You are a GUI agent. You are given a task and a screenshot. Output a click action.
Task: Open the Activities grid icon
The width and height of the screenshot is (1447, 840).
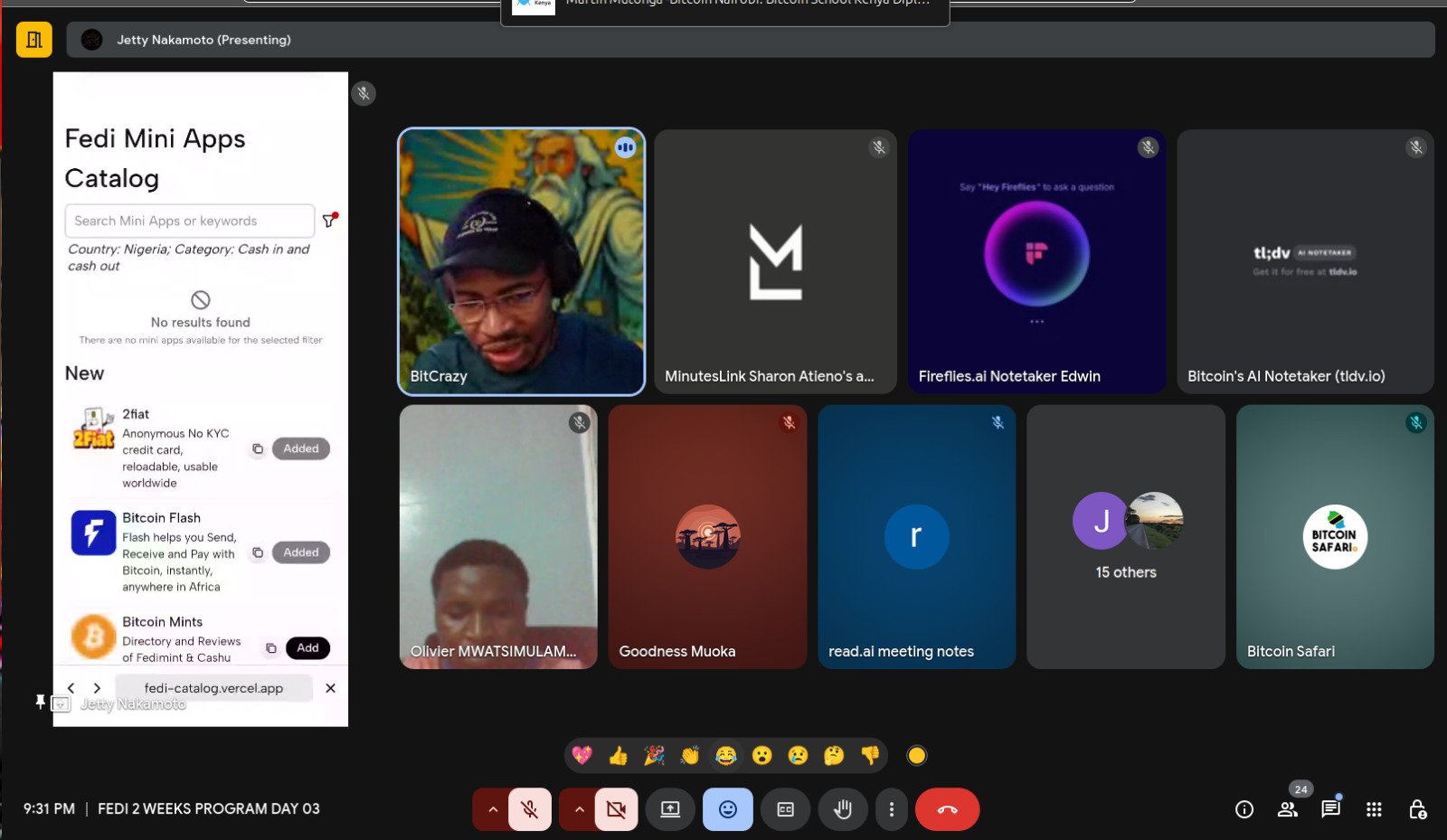pos(1374,809)
